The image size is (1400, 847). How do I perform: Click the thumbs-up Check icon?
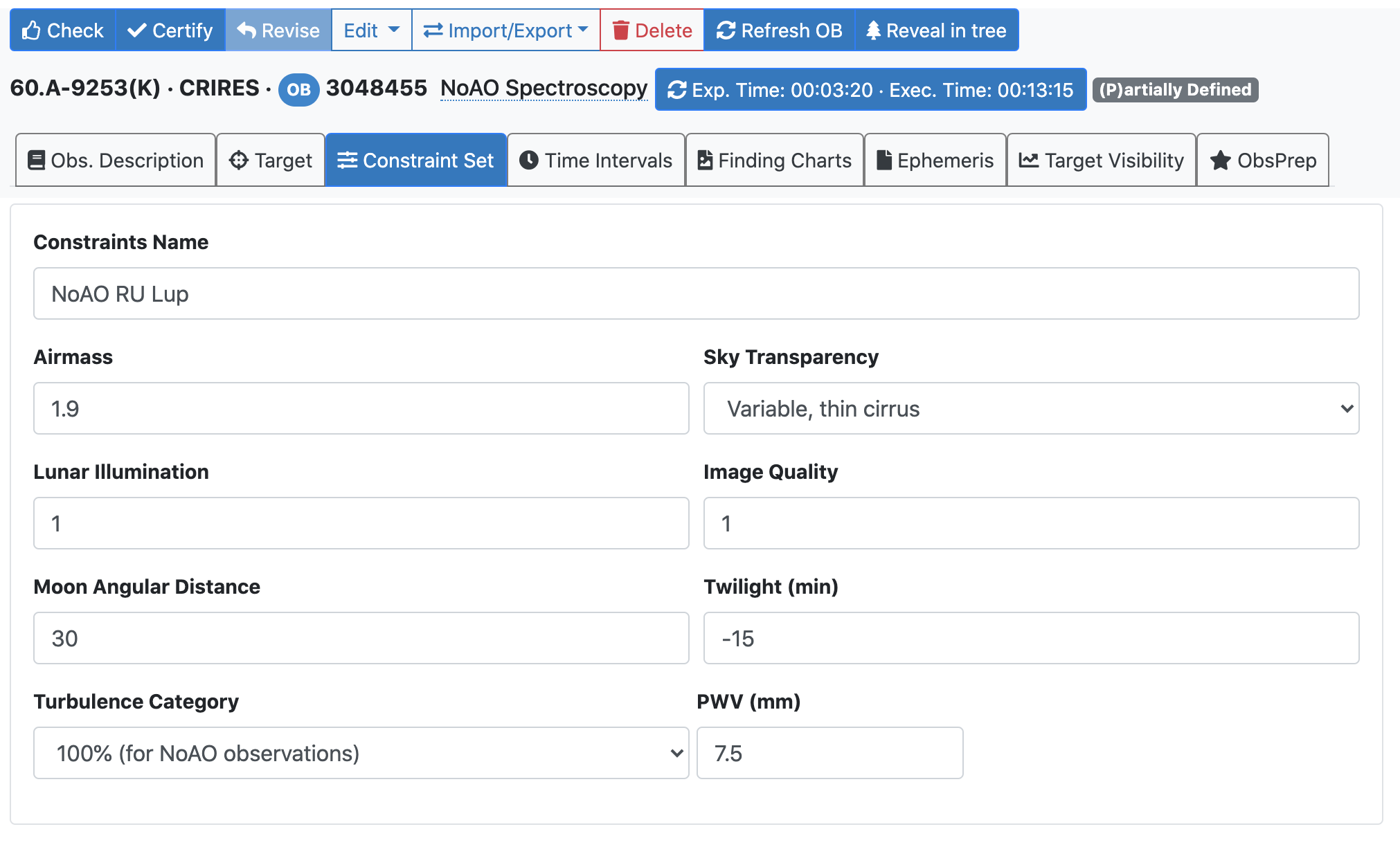tap(31, 30)
